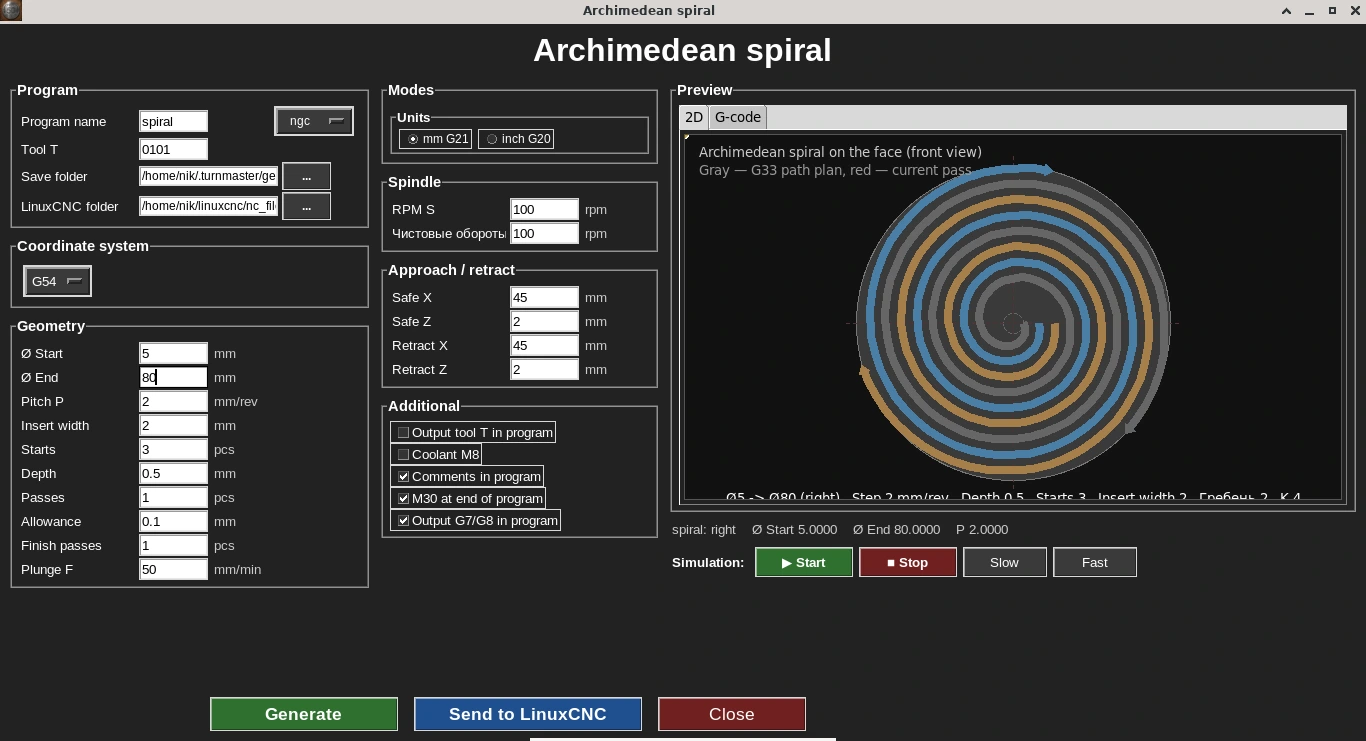Uncheck M30 at end of program
Viewport: 1366px width, 741px height.
pyautogui.click(x=468, y=498)
